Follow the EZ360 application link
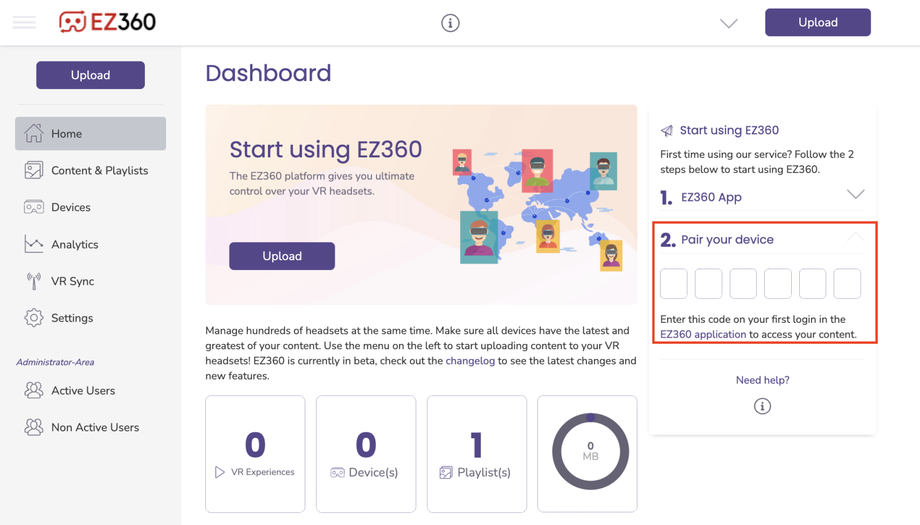920x525 pixels. pos(703,334)
